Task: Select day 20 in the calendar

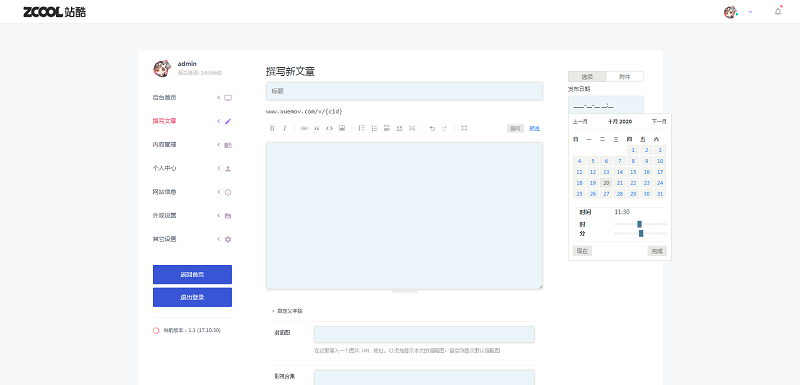Action: click(x=606, y=183)
